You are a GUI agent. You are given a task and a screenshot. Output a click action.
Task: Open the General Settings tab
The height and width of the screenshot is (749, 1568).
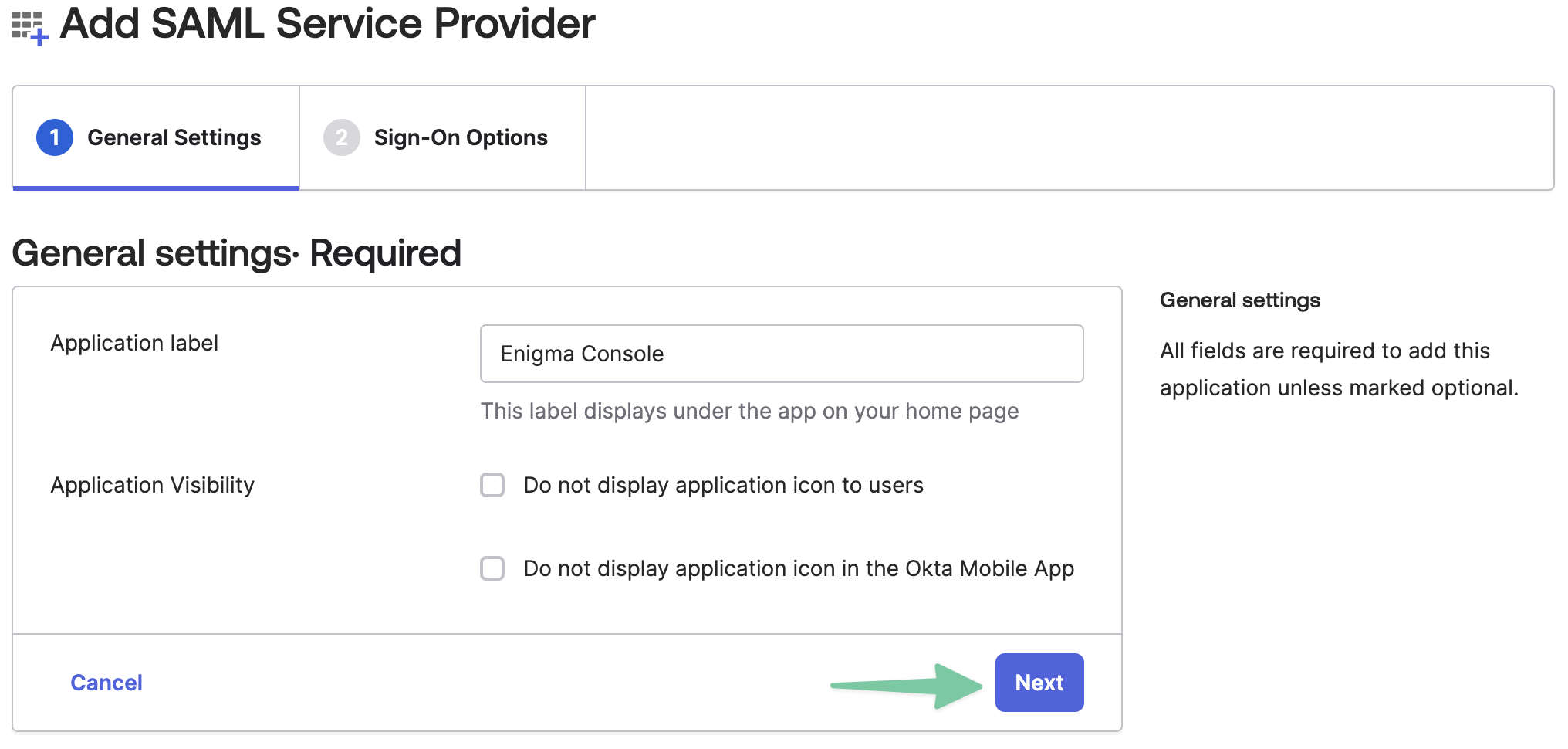(x=174, y=137)
